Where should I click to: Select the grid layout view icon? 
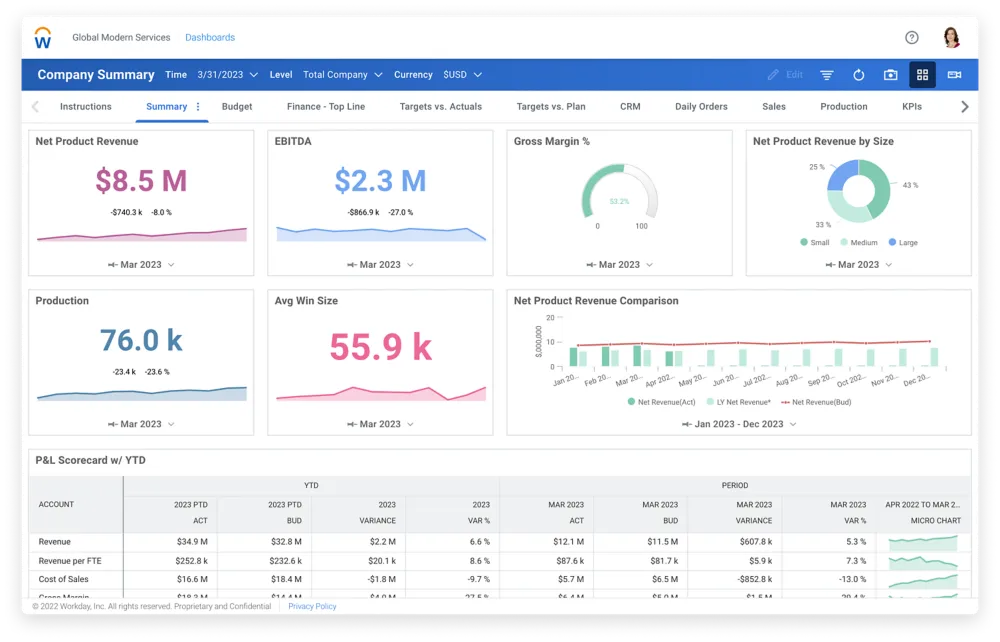click(922, 75)
